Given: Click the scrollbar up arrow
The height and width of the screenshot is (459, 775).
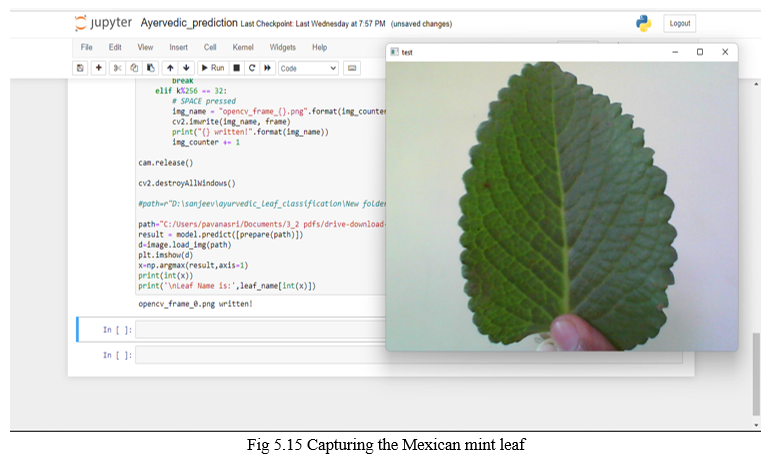Looking at the screenshot, I should 756,84.
